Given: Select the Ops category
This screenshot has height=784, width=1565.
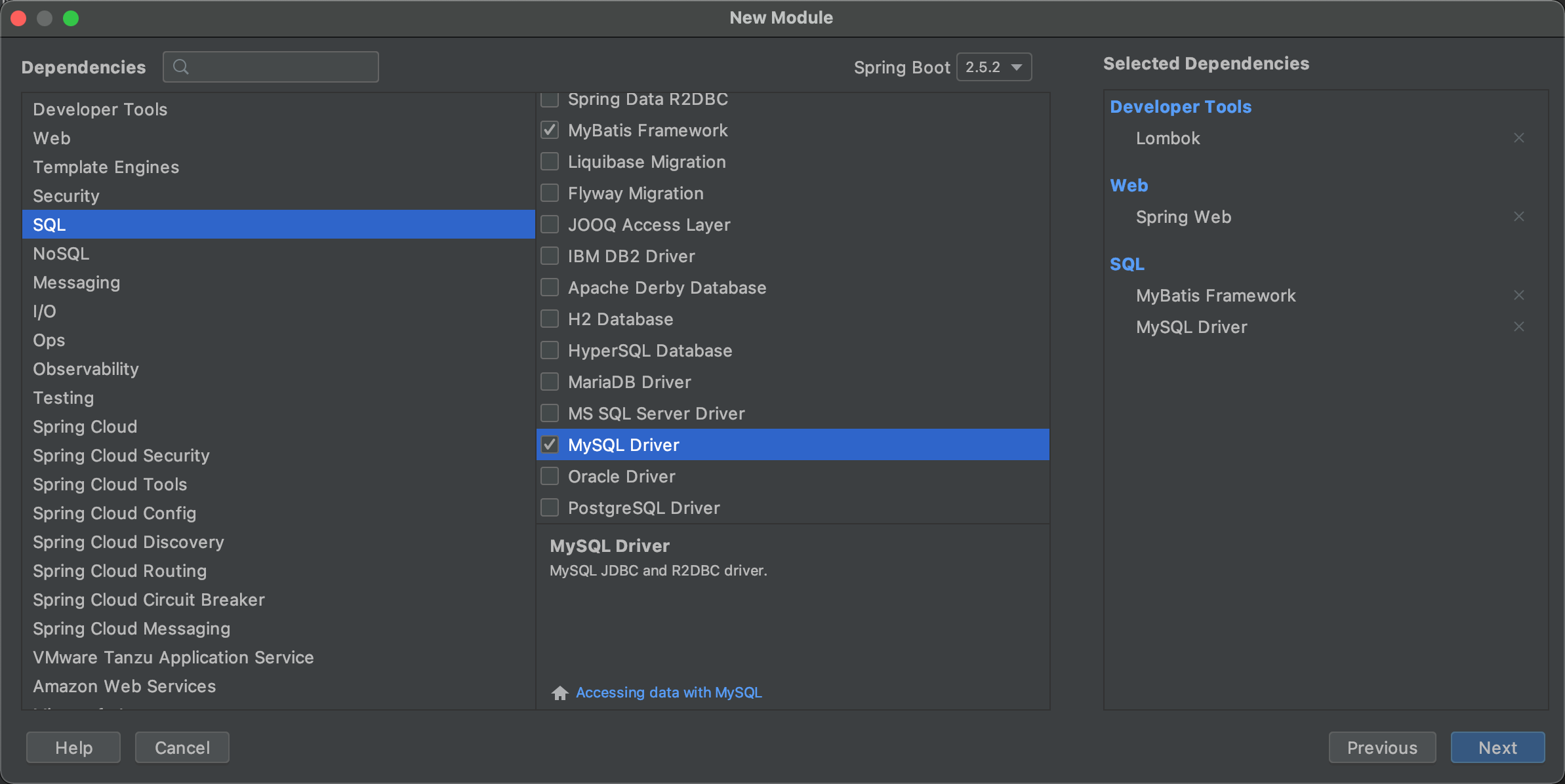Looking at the screenshot, I should click(278, 340).
